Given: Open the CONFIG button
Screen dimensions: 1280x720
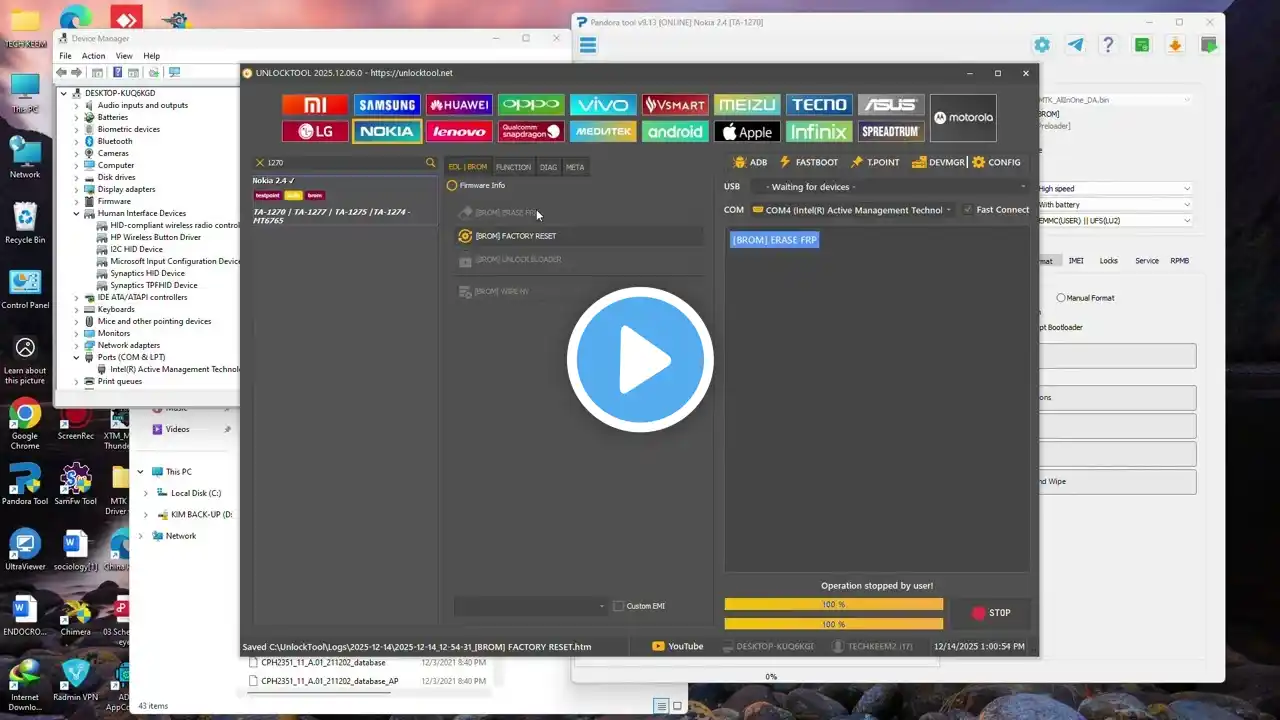Looking at the screenshot, I should click(x=996, y=162).
